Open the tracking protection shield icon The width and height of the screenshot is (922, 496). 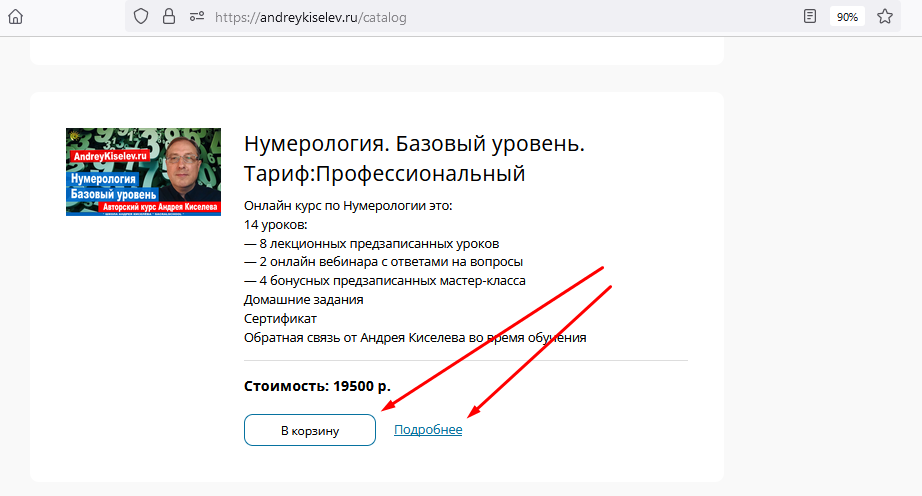point(141,16)
